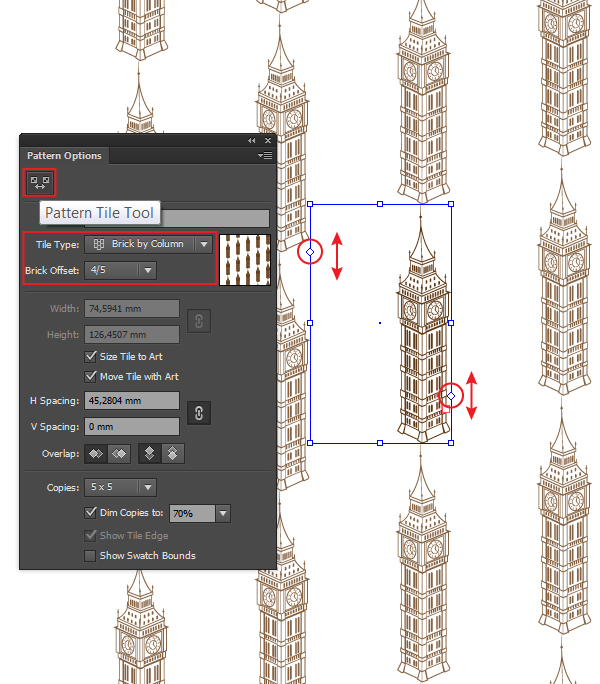This screenshot has height=684, width=600.
Task: Click the tile's bottom-right corner handle
Action: (x=451, y=443)
